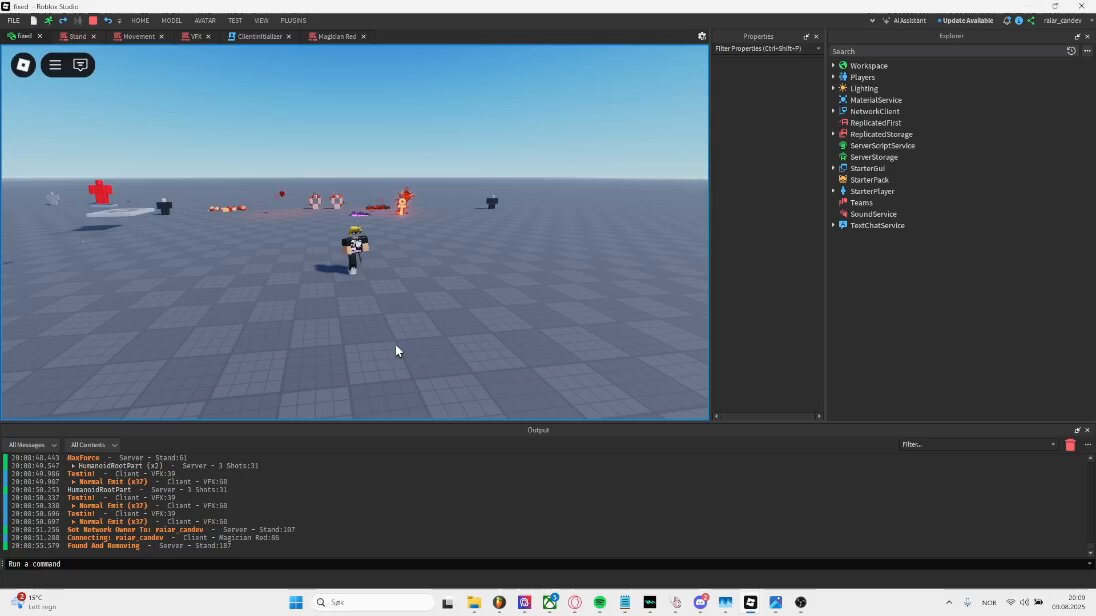Expand the Lighting tree node

tap(833, 88)
